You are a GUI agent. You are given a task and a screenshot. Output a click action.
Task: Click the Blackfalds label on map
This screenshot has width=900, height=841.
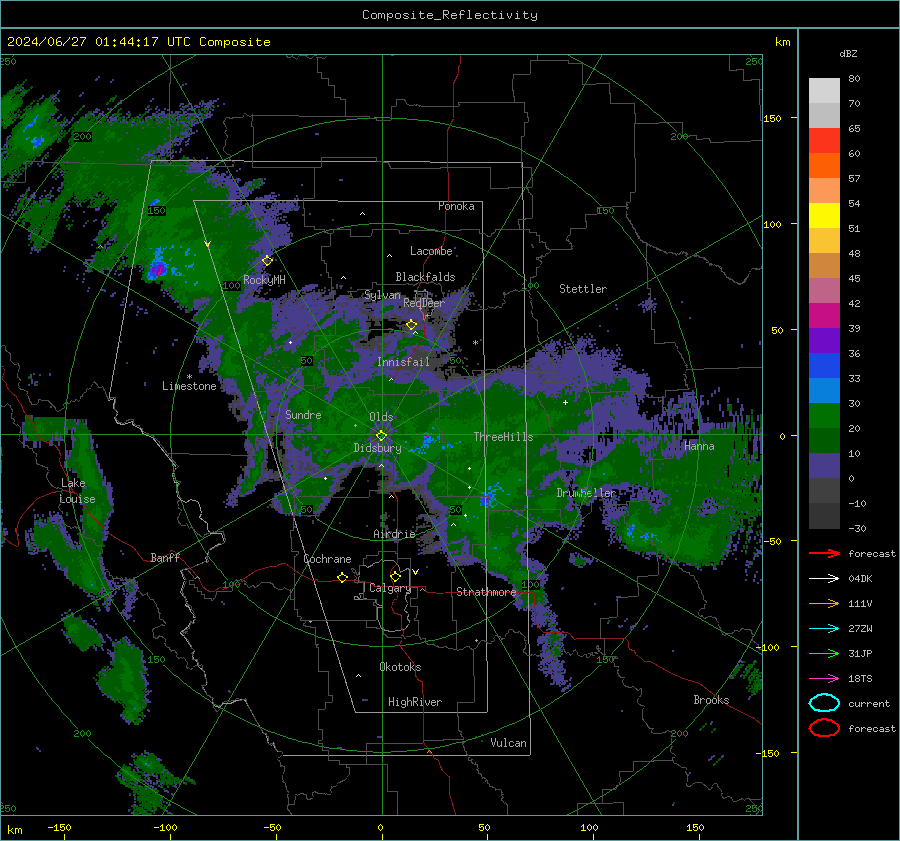(x=425, y=277)
